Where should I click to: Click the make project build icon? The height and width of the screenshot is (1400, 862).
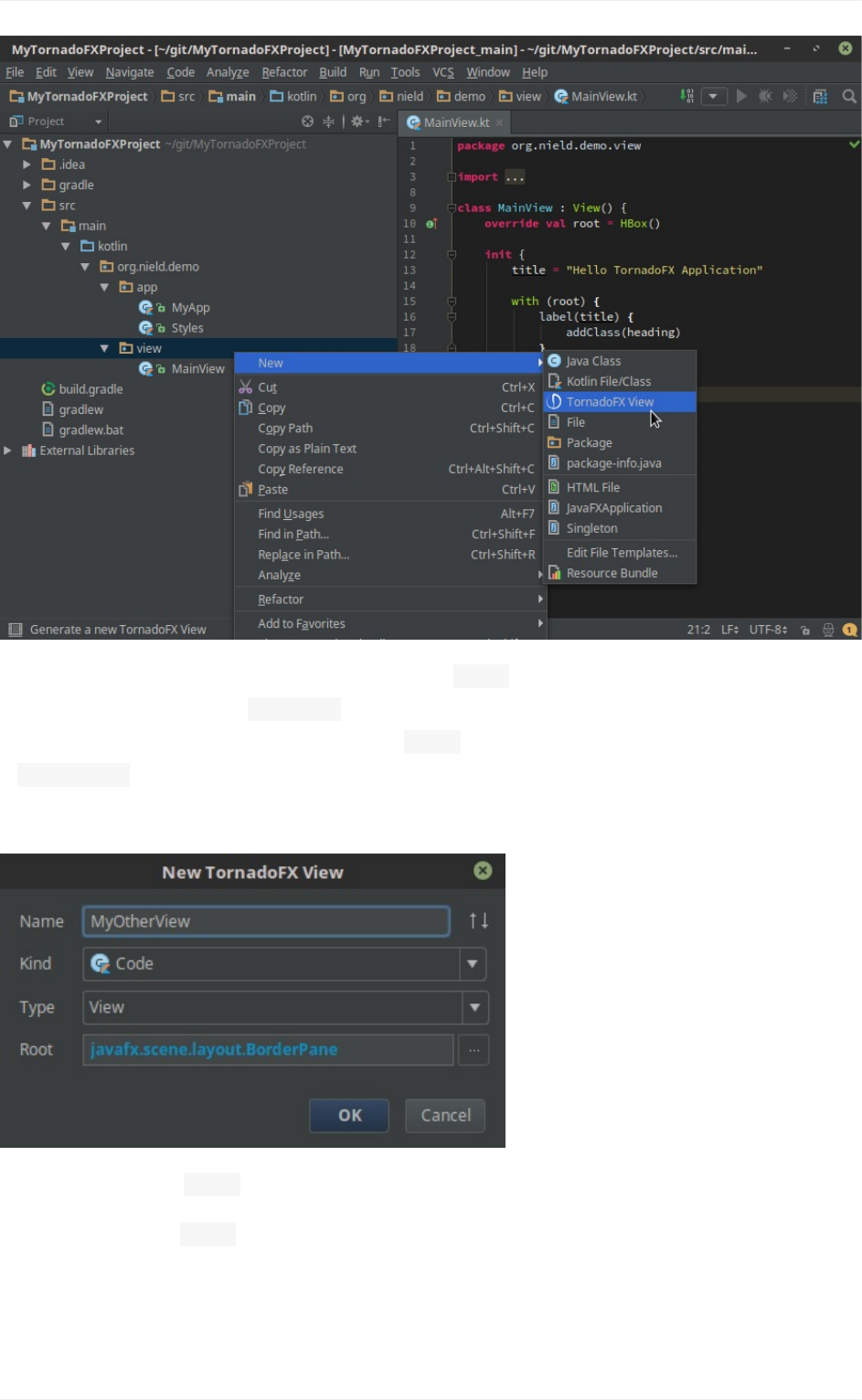pyautogui.click(x=686, y=96)
